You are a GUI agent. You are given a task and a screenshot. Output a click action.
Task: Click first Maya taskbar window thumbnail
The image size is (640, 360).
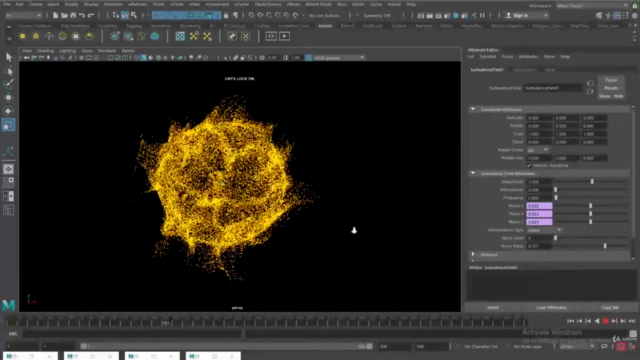(x=31, y=356)
